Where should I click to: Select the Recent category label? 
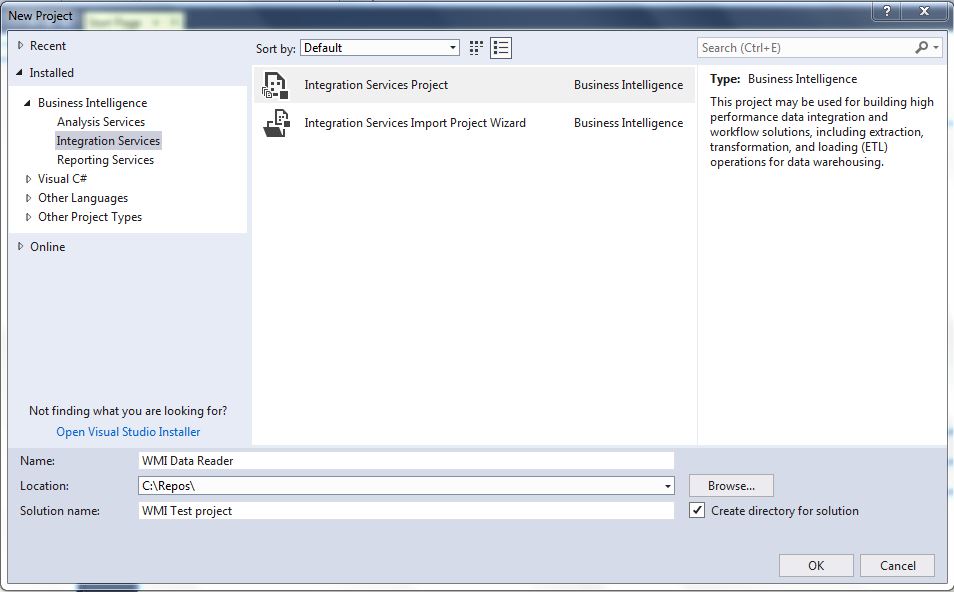coord(48,46)
